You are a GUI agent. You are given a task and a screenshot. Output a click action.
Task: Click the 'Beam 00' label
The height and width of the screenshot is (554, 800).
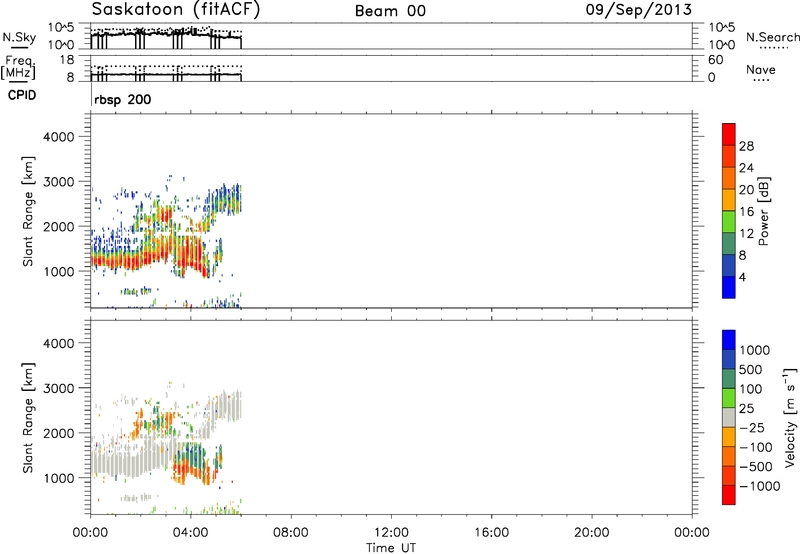point(390,11)
